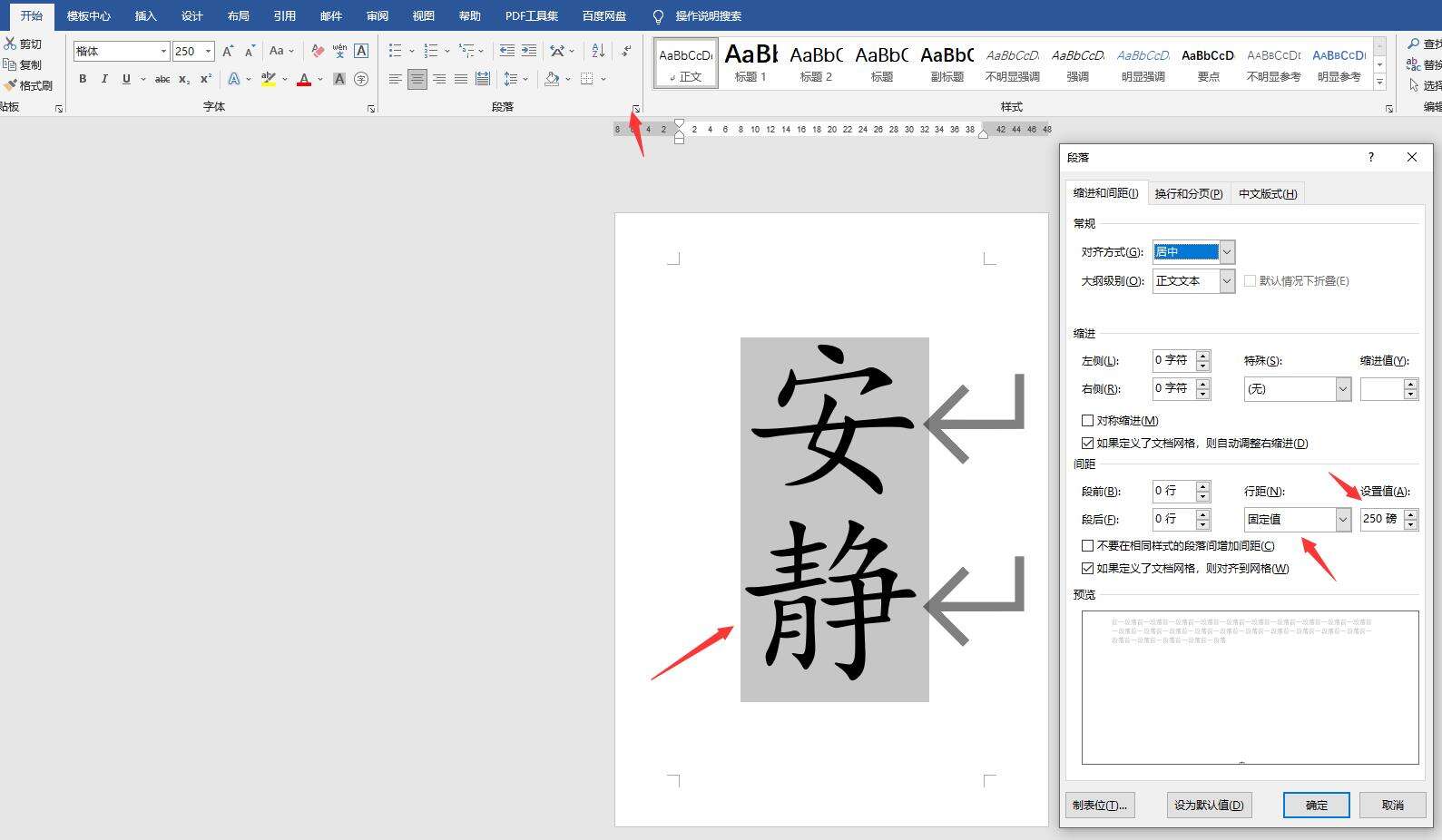Open phonetic guide (wén) tool
Screen dimensions: 1442x840
(x=338, y=51)
